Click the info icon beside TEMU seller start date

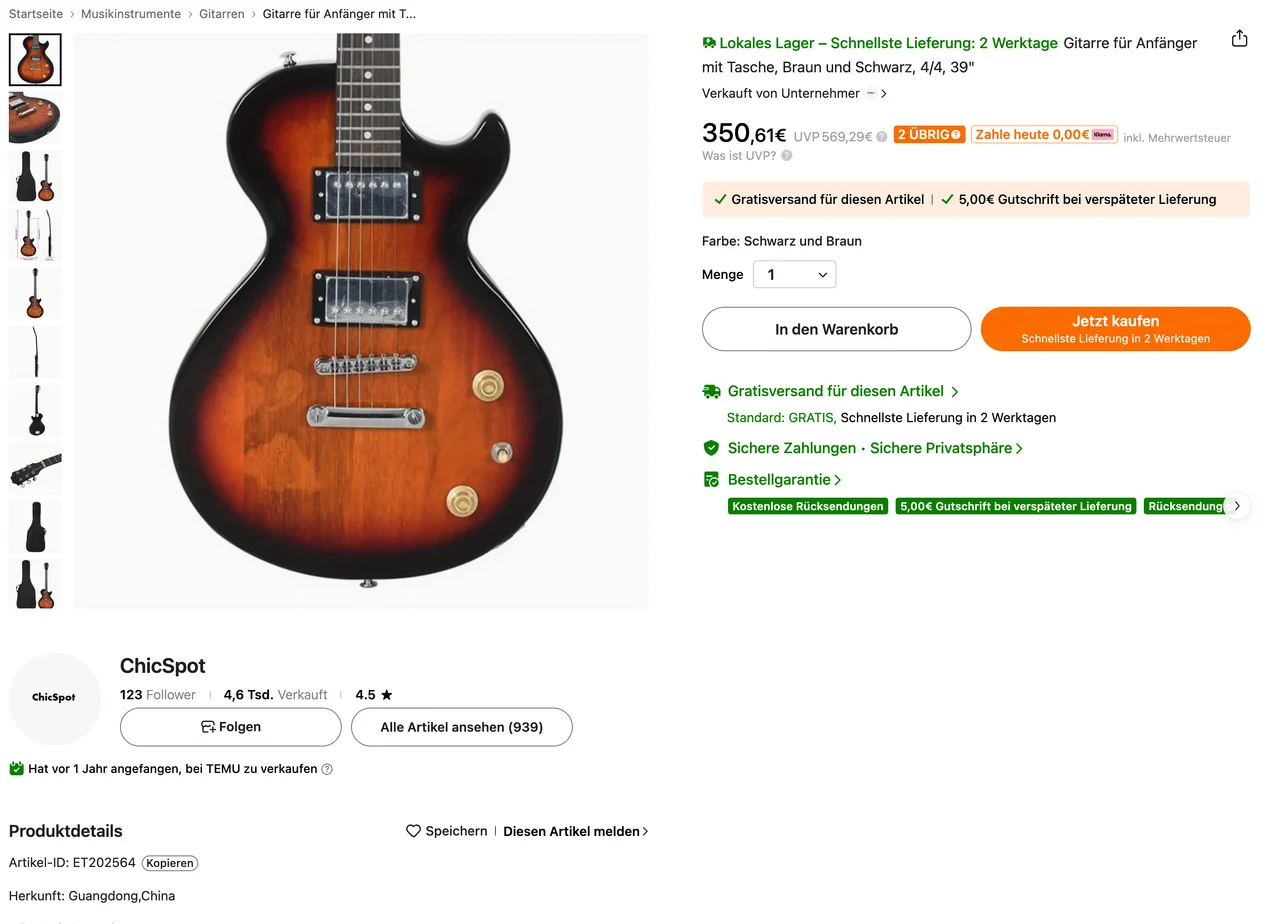(x=327, y=770)
